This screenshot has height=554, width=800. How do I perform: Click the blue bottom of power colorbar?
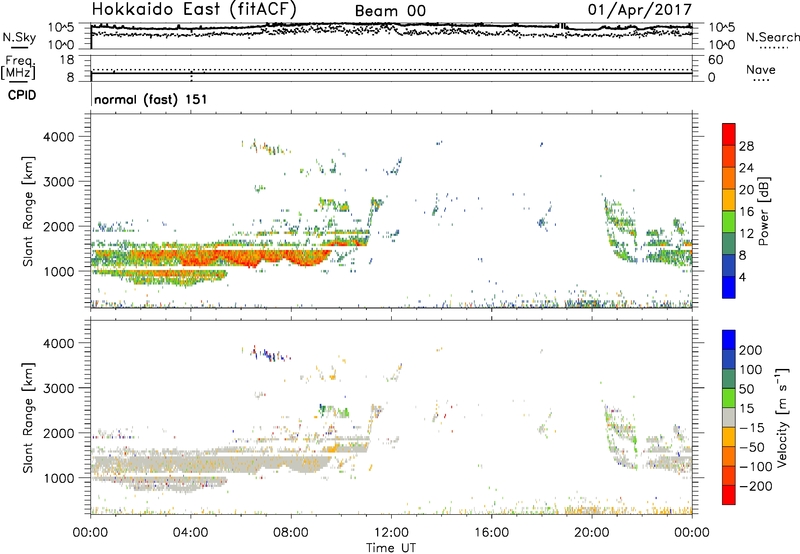click(729, 287)
